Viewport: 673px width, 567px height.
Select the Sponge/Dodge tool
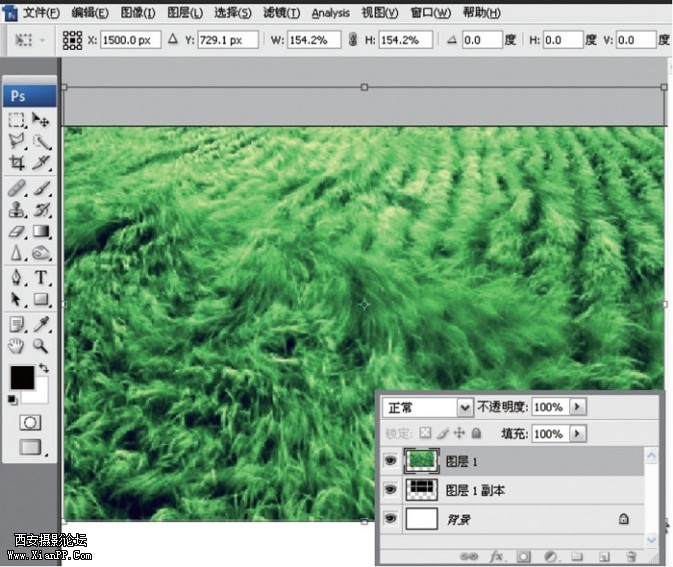[41, 253]
